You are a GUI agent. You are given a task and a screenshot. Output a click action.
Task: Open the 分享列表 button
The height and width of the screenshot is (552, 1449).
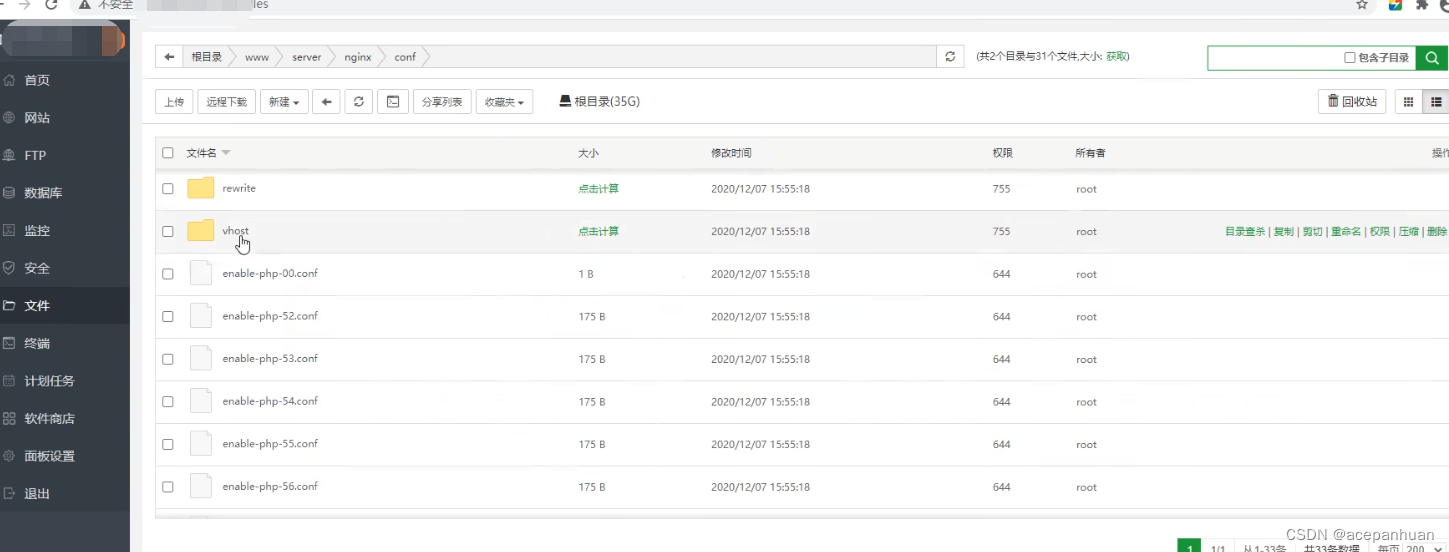coord(442,101)
